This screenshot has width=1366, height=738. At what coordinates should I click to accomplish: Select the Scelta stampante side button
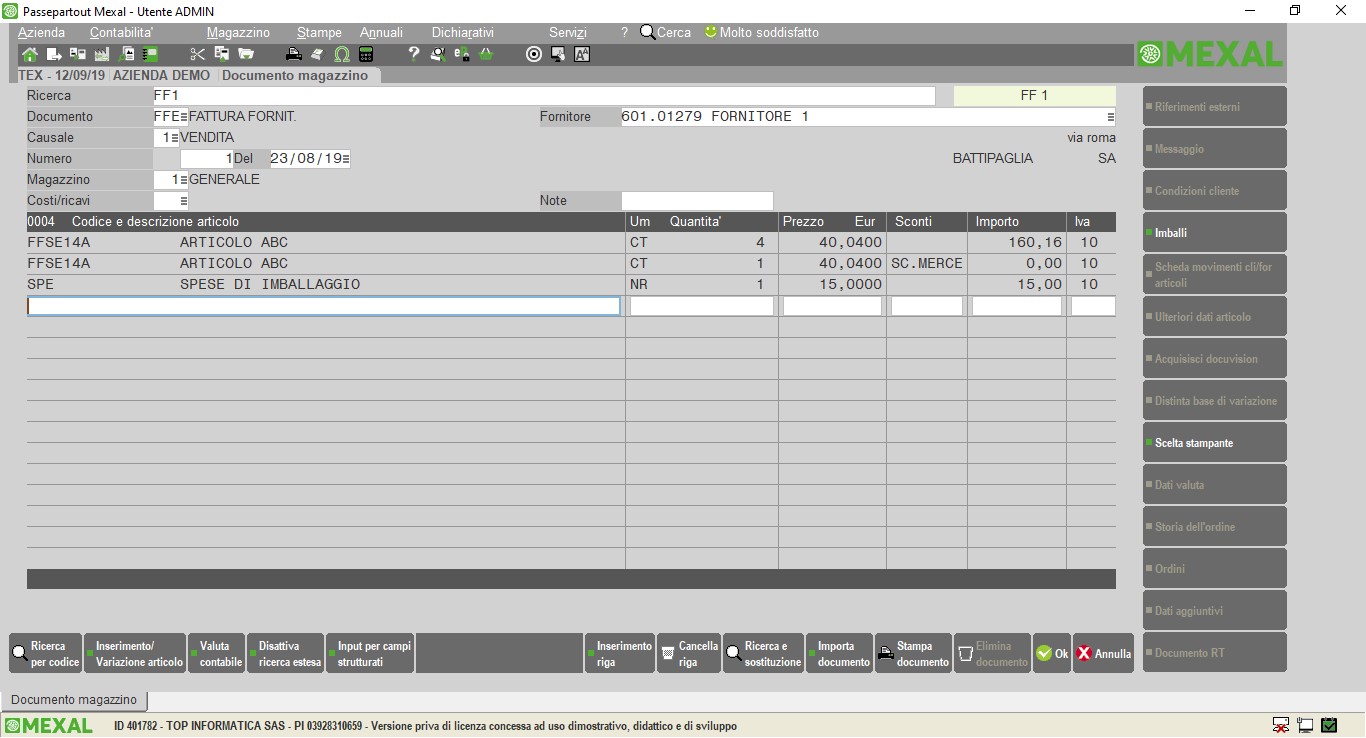[x=1214, y=443]
